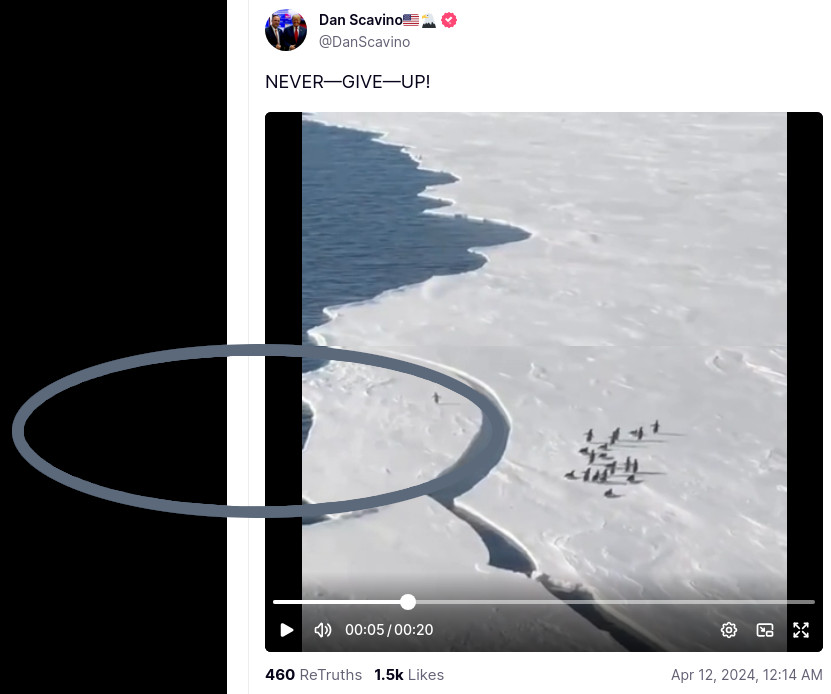Click the NEVER—GIVE—UP! post text
The height and width of the screenshot is (694, 831).
point(347,82)
